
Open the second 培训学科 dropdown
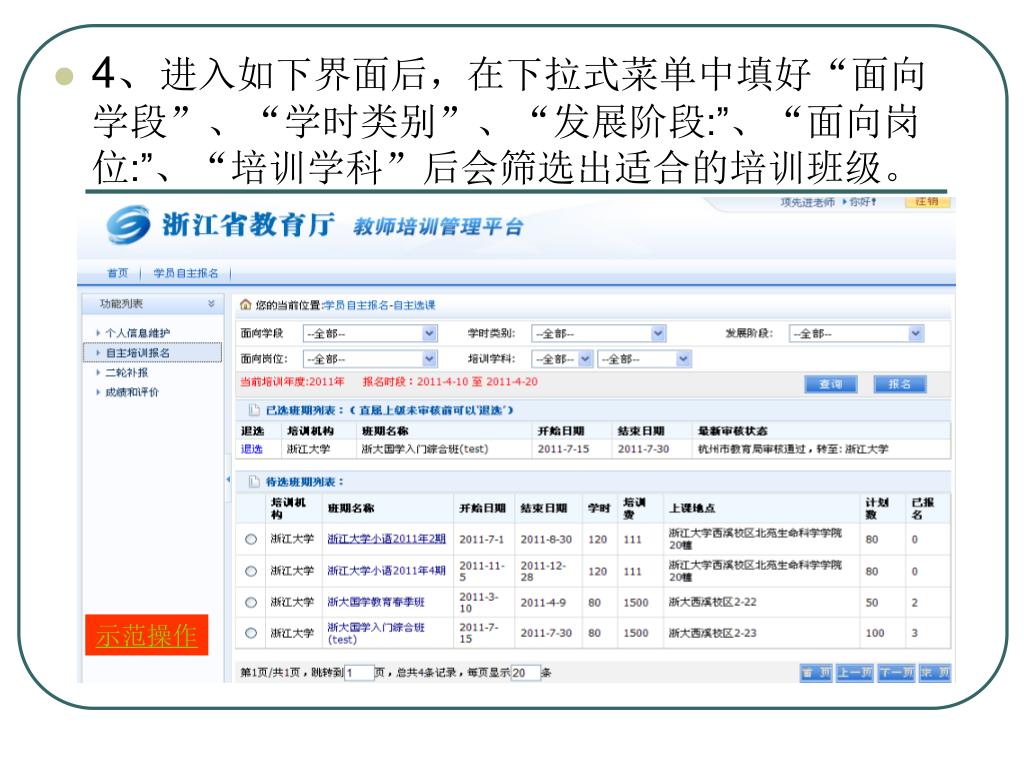point(644,359)
